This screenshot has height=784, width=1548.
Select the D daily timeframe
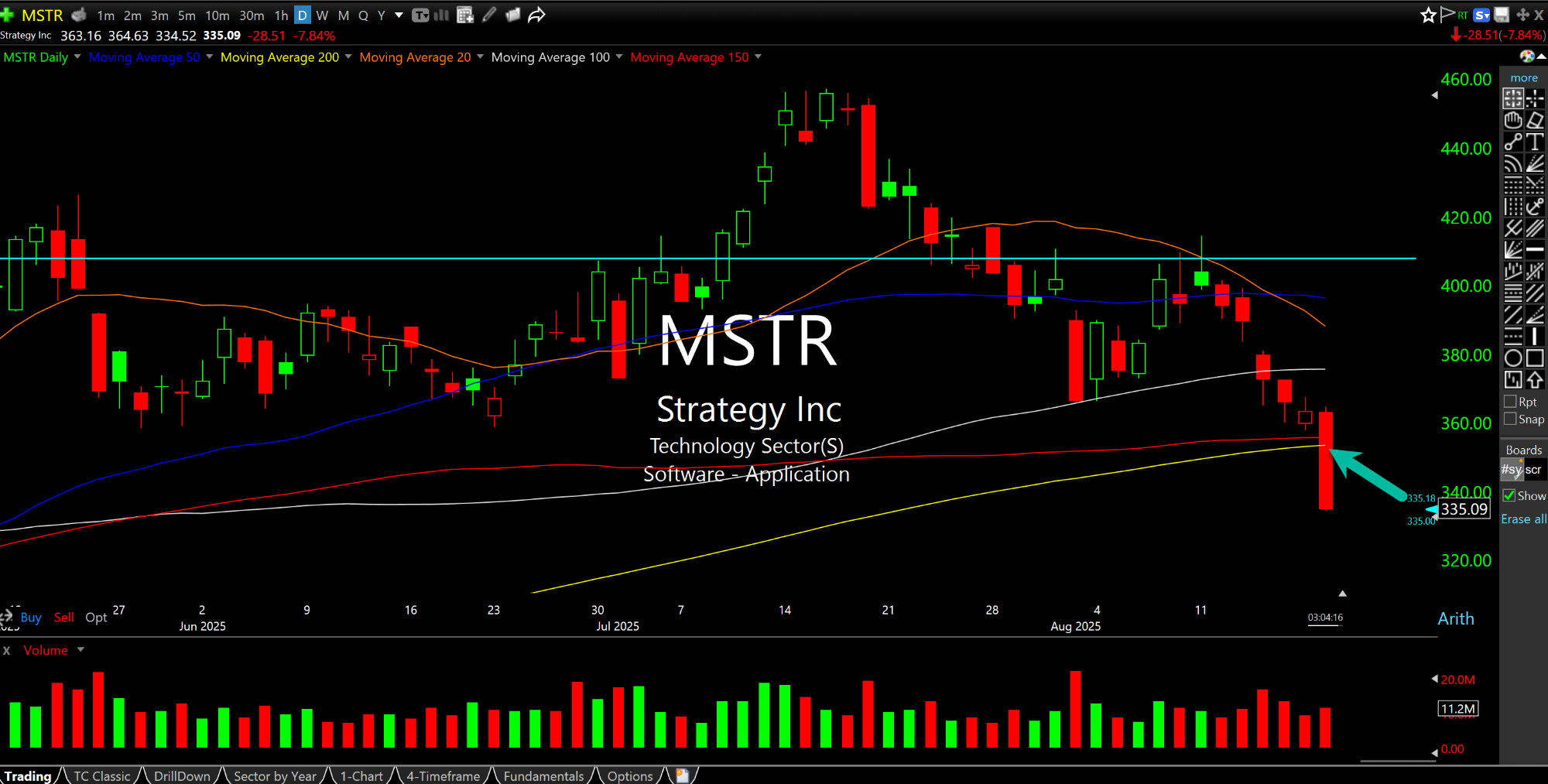tap(303, 15)
